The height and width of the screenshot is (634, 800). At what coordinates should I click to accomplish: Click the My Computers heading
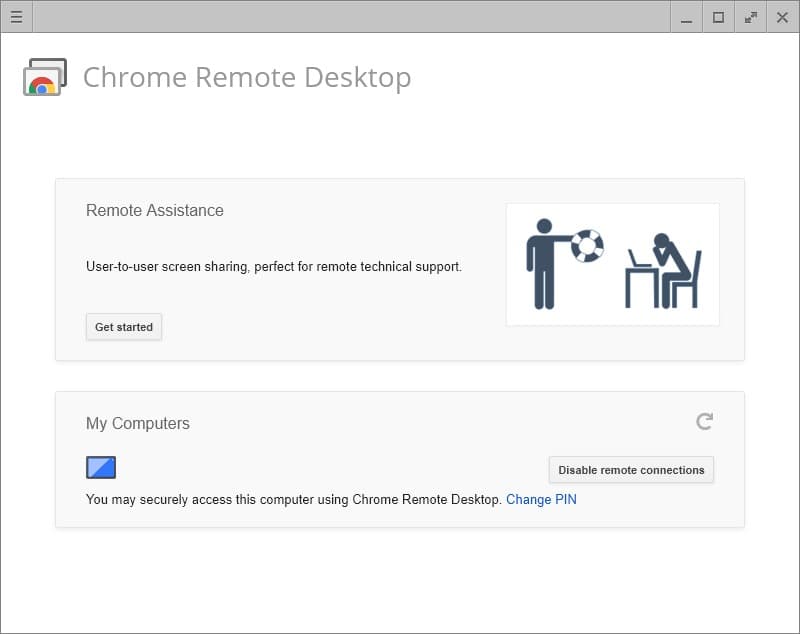click(x=138, y=423)
